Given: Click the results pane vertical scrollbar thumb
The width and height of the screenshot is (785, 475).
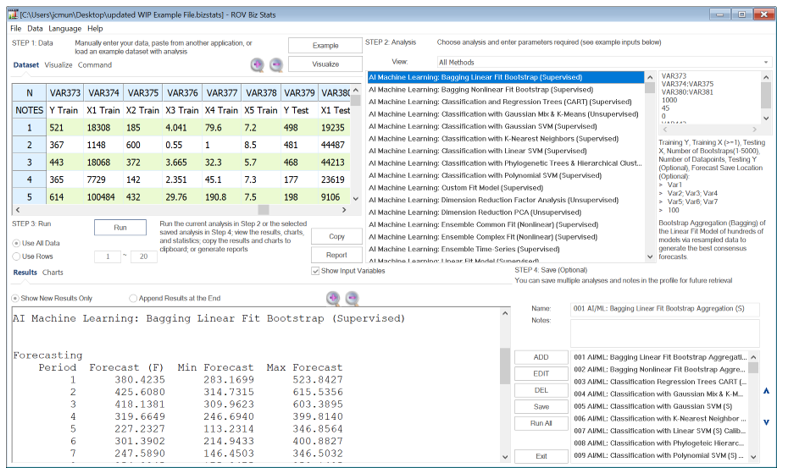Looking at the screenshot, I should pos(505,366).
